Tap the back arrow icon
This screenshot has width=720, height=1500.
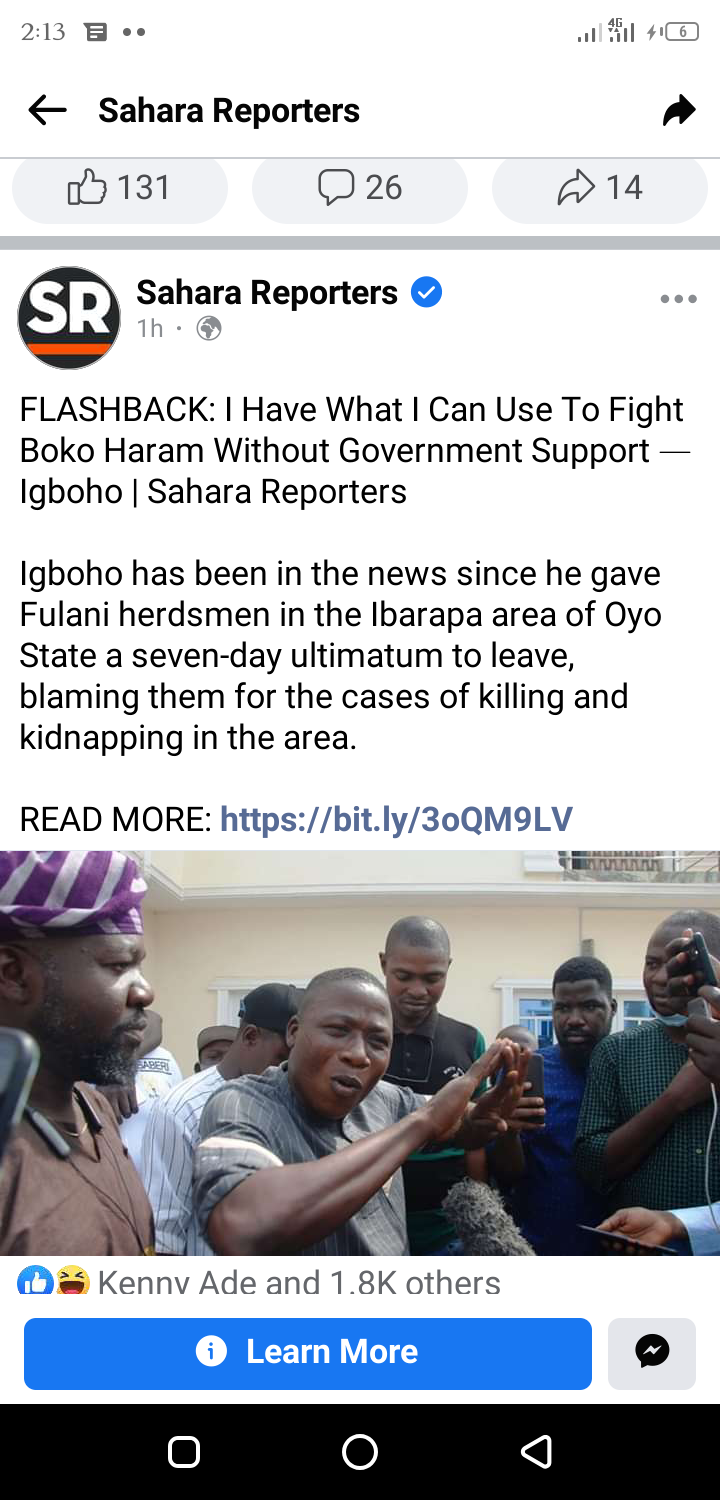coord(47,110)
